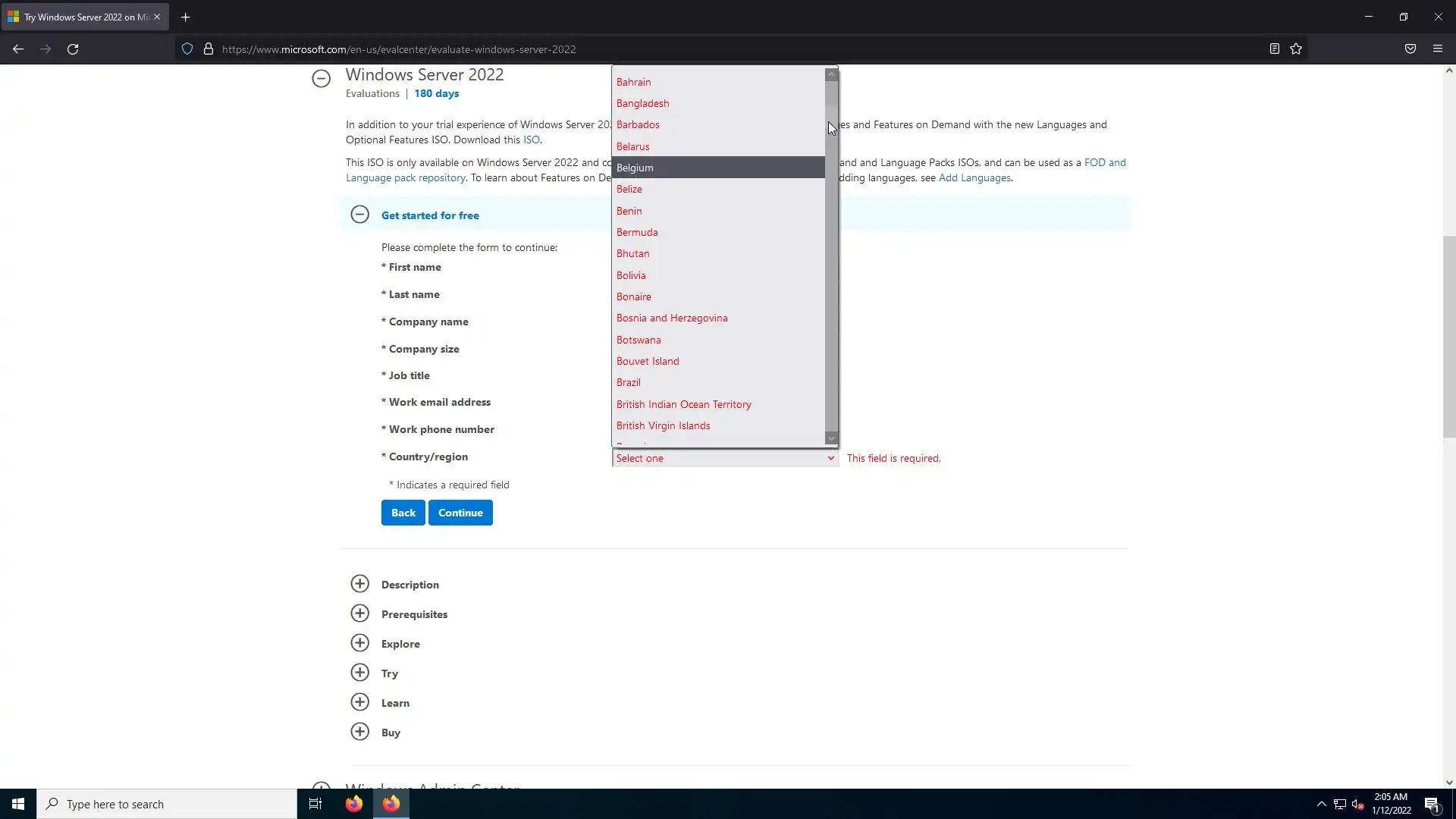Click the Save to Pocket icon
Image resolution: width=1456 pixels, height=819 pixels.
[x=1410, y=49]
